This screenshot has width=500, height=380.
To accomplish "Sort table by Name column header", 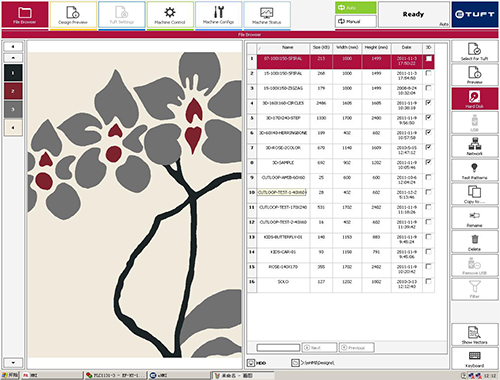I will [283, 48].
